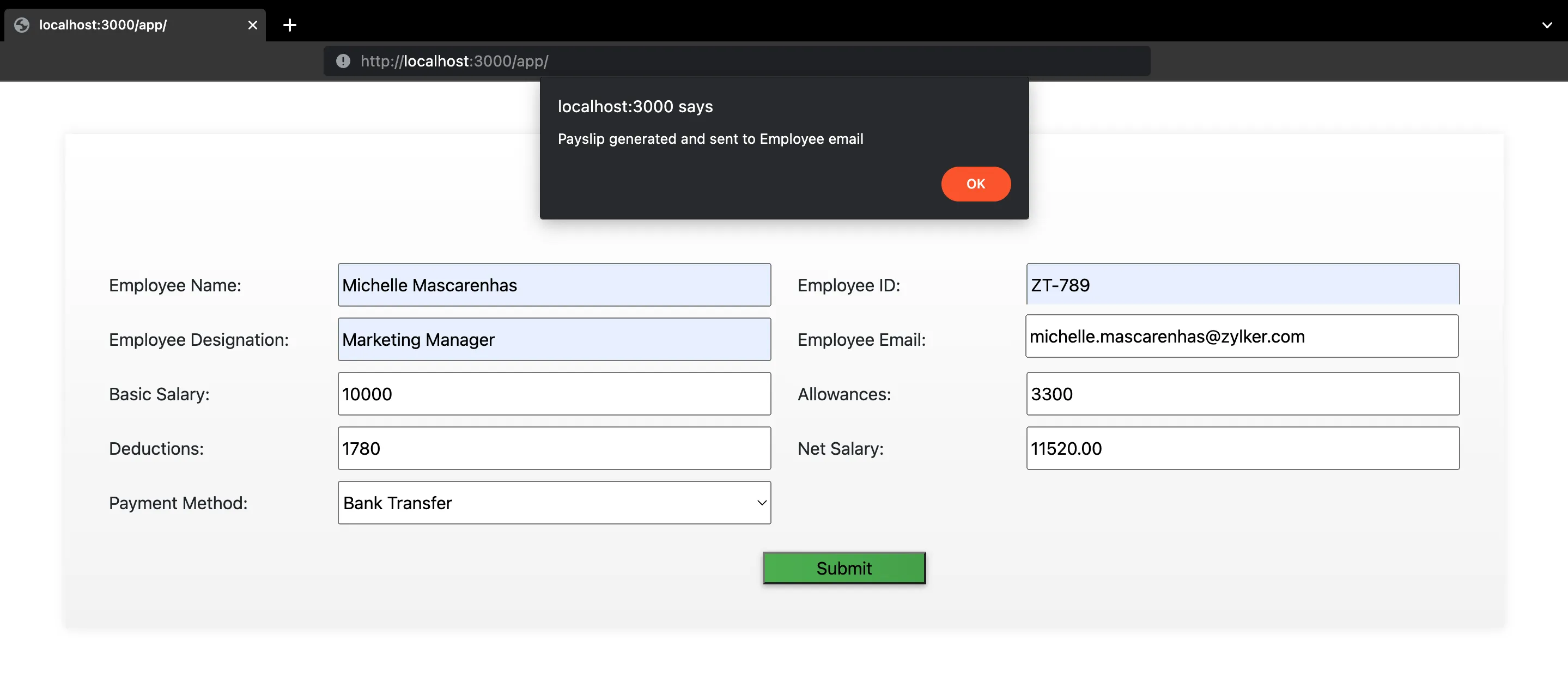The image size is (1568, 696).
Task: Switch to the localhost:3000/app/ tab
Action: click(x=135, y=25)
